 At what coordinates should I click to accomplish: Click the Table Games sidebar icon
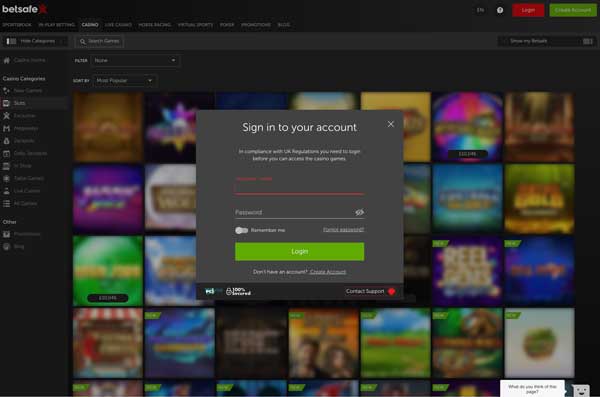click(6, 178)
